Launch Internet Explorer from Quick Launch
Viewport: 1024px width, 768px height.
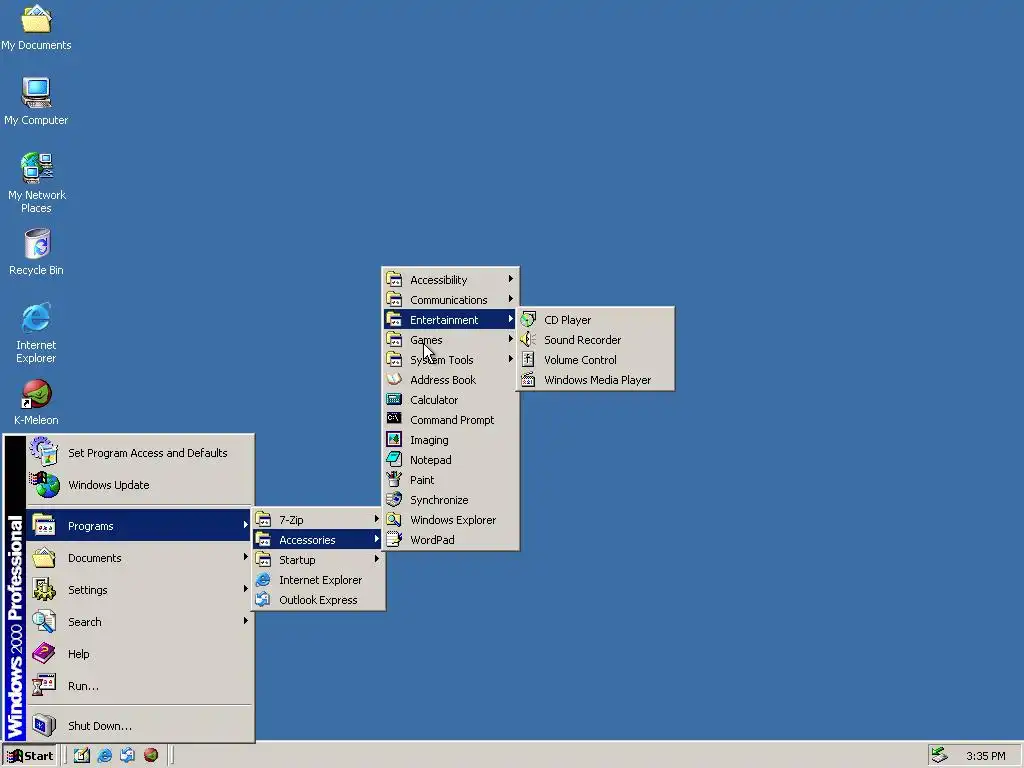click(x=104, y=756)
